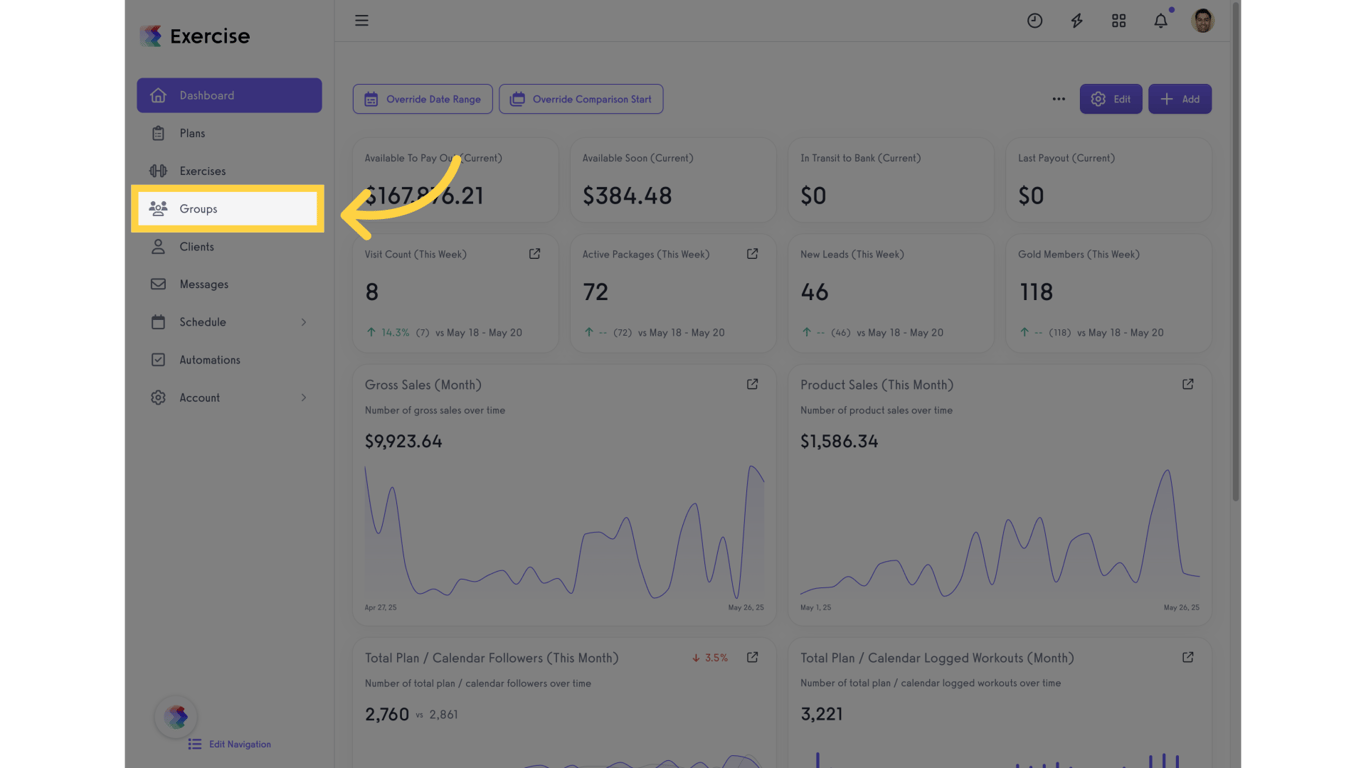1366x768 pixels.
Task: Select the 46 New Leads value
Action: [814, 292]
